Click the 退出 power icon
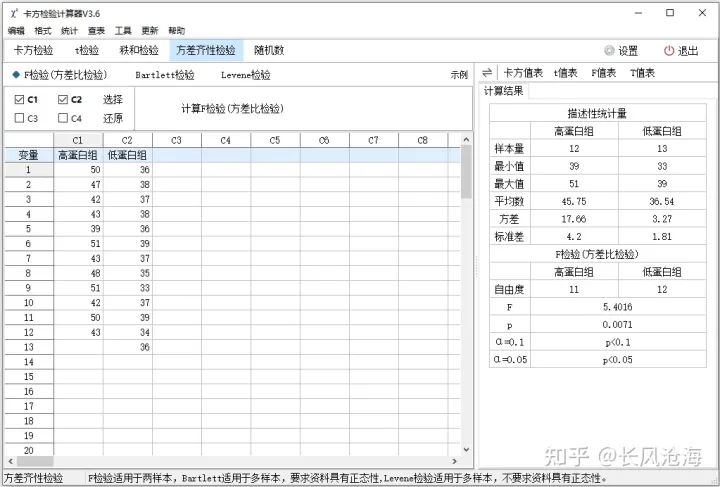The height and width of the screenshot is (487, 720). pos(669,50)
